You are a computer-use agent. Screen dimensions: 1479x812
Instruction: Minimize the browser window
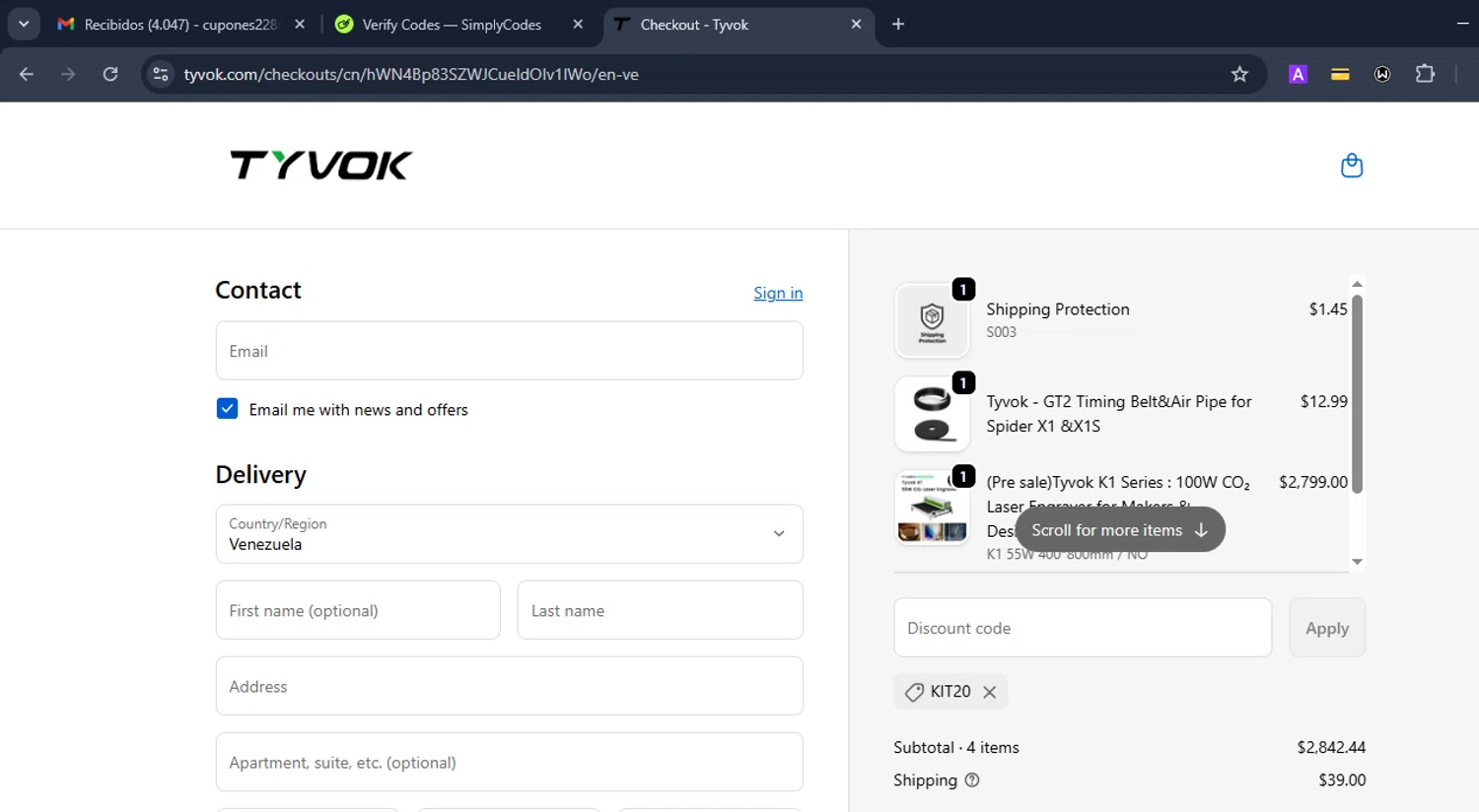click(1462, 25)
